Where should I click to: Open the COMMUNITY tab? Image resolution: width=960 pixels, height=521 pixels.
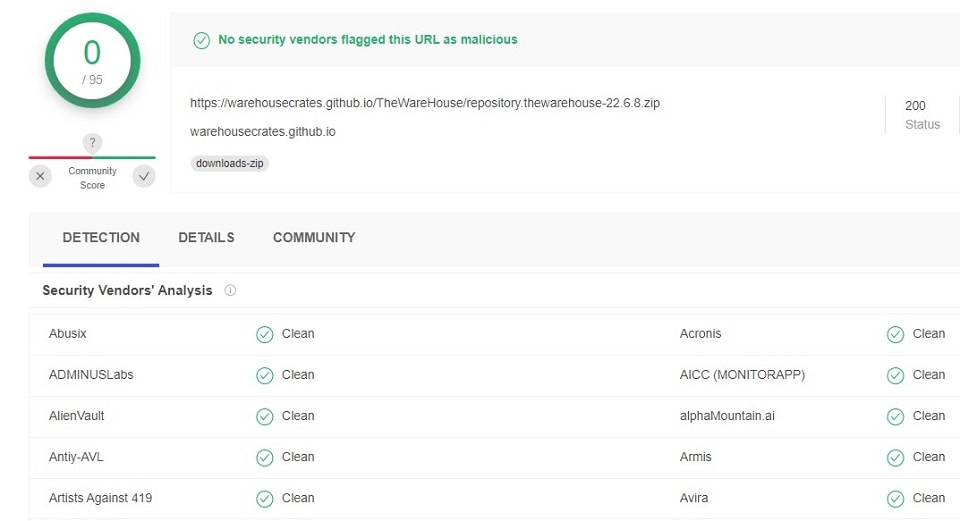click(x=314, y=238)
